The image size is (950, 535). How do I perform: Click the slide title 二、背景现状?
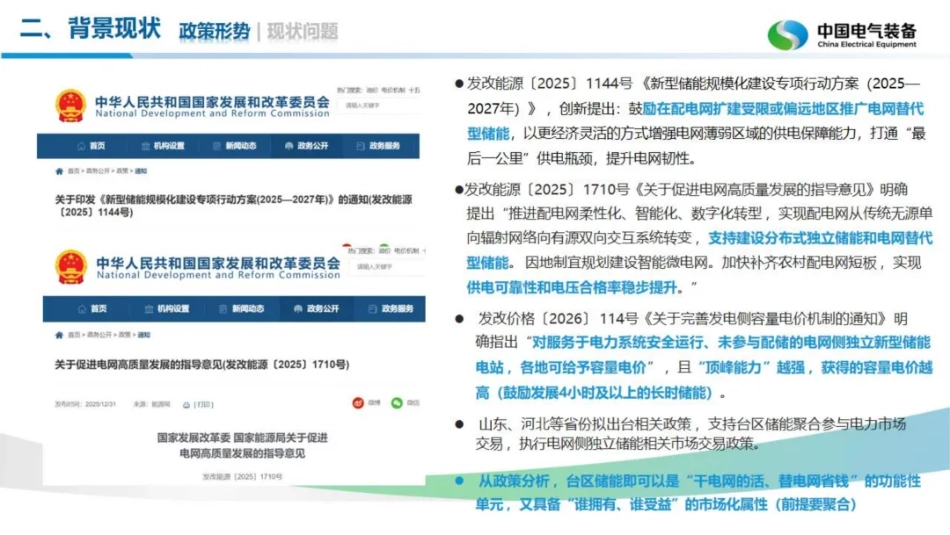(x=90, y=28)
